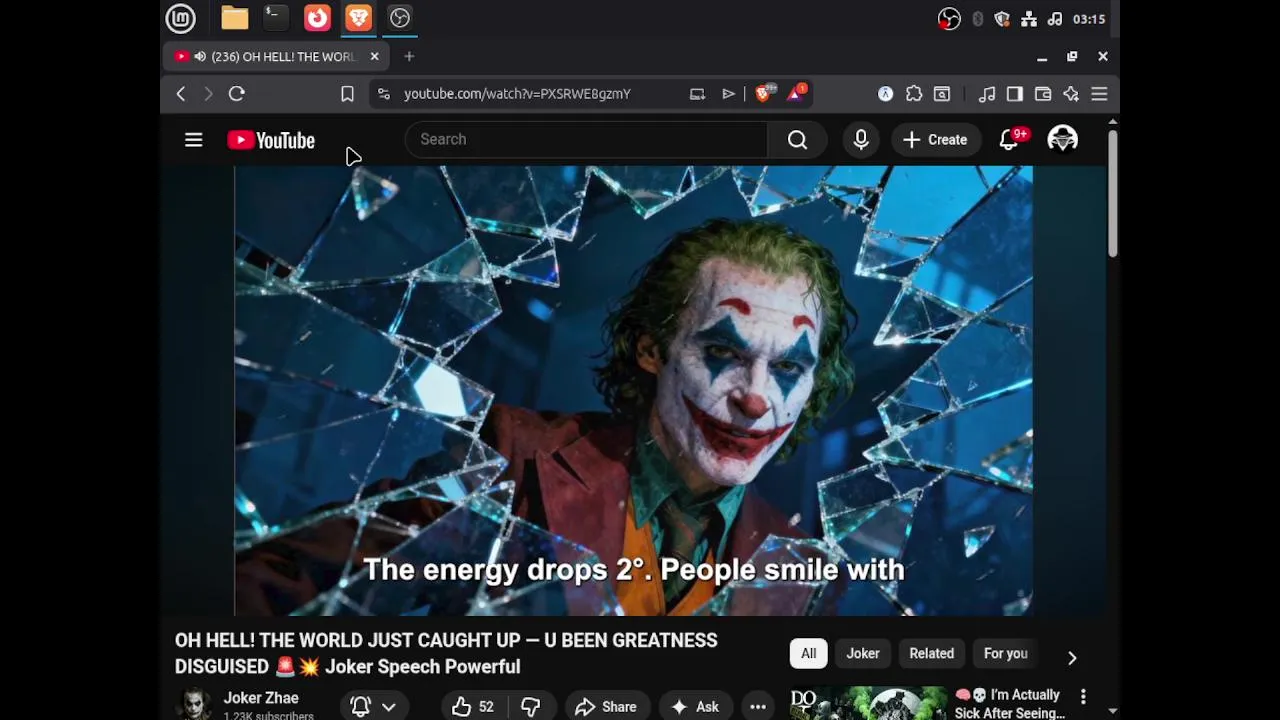Open the Extensions puzzle-piece menu
1280x720 pixels.
(x=914, y=94)
